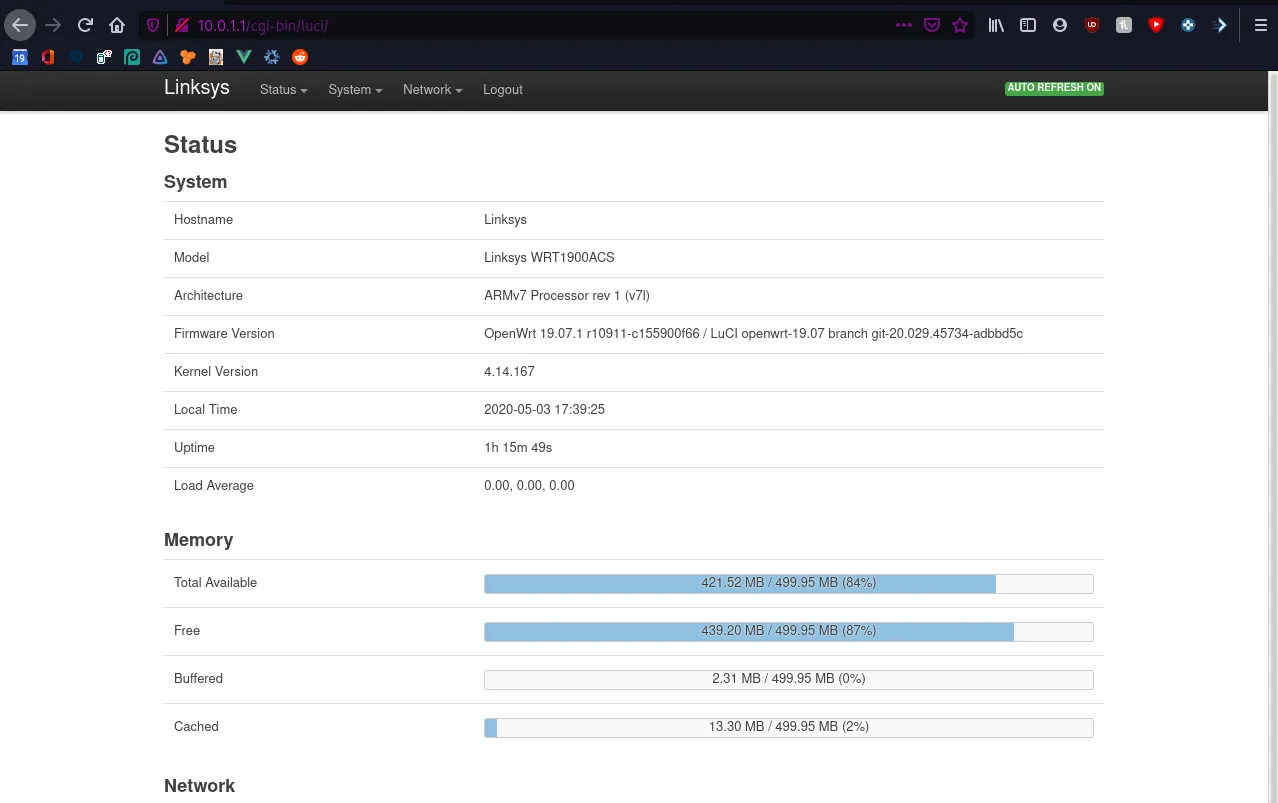This screenshot has width=1278, height=803.
Task: Open the Firefox hamburger menu
Action: (1260, 25)
